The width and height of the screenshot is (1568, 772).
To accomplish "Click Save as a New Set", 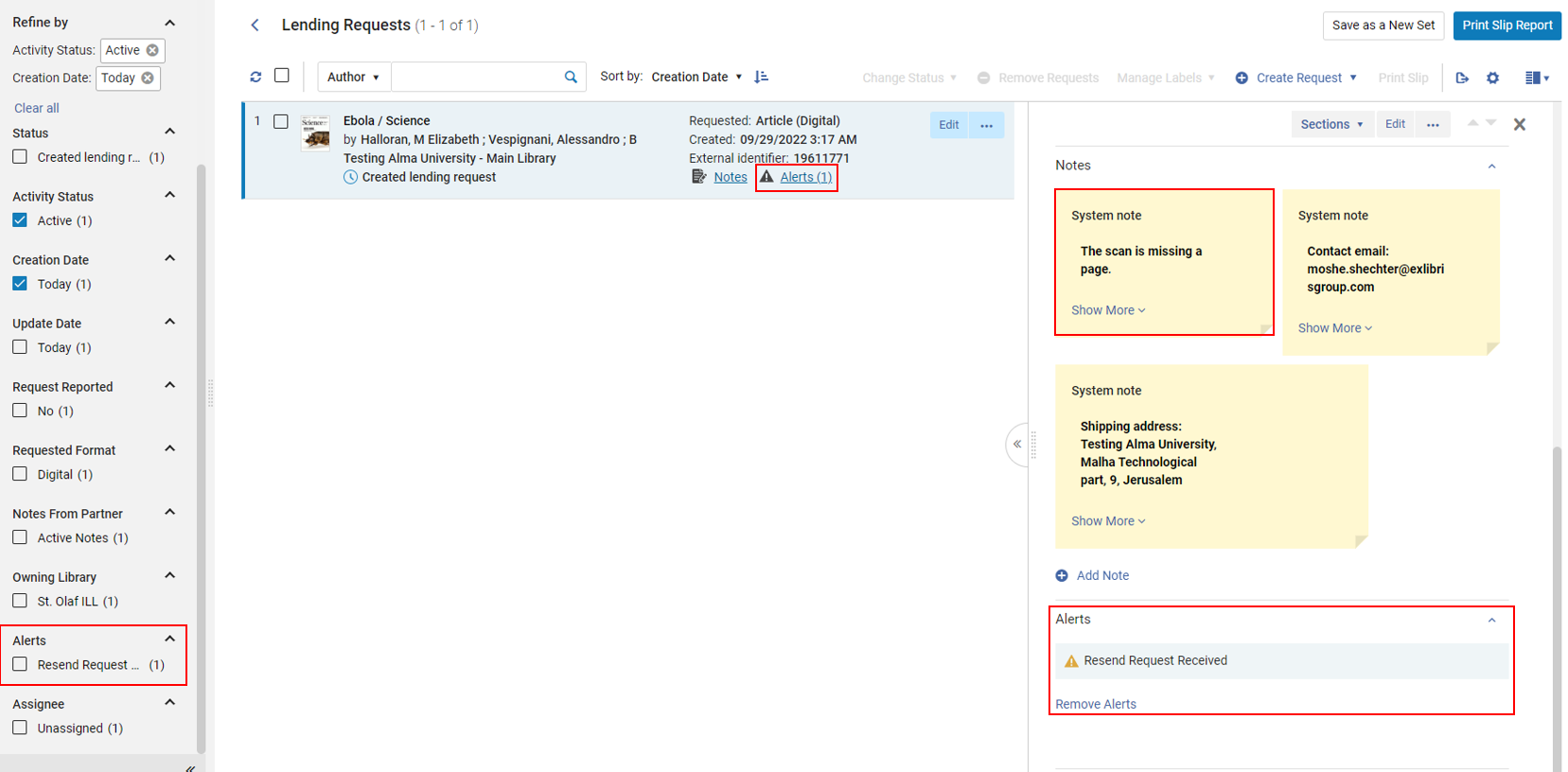I will pos(1383,26).
